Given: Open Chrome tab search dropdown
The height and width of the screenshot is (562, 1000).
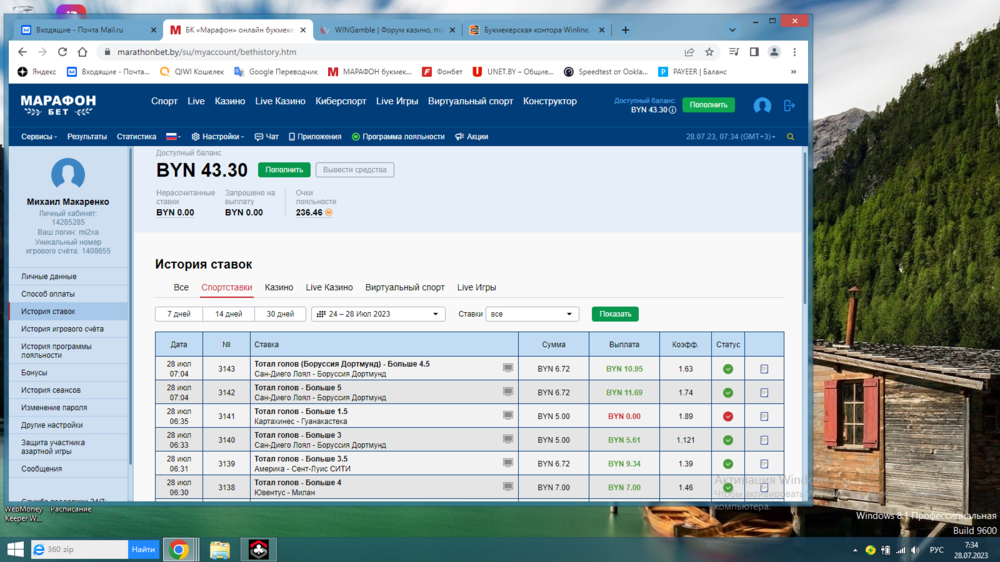Looking at the screenshot, I should [732, 30].
